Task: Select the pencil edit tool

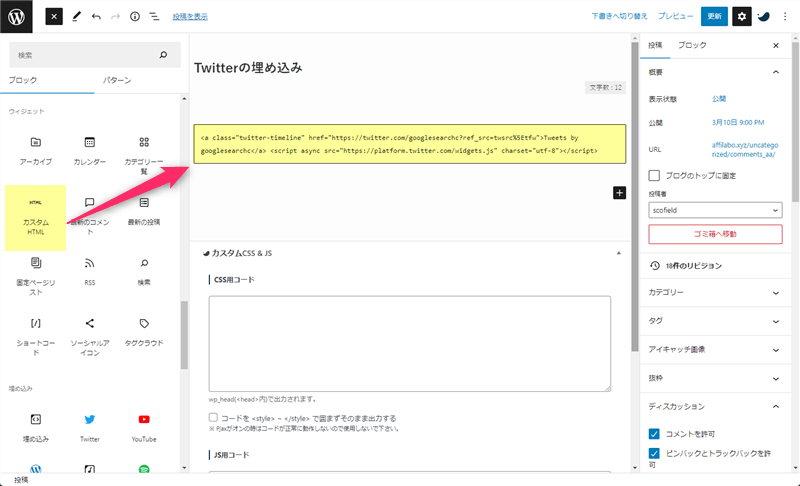Action: pos(77,16)
